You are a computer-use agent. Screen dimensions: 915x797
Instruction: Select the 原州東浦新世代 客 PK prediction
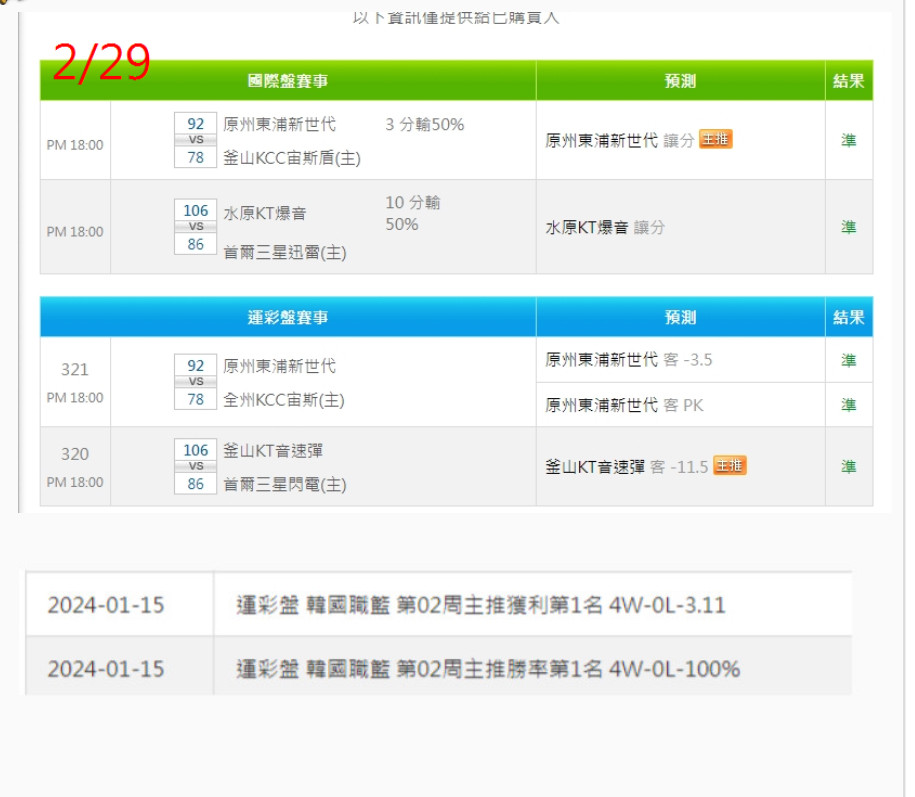pyautogui.click(x=624, y=405)
